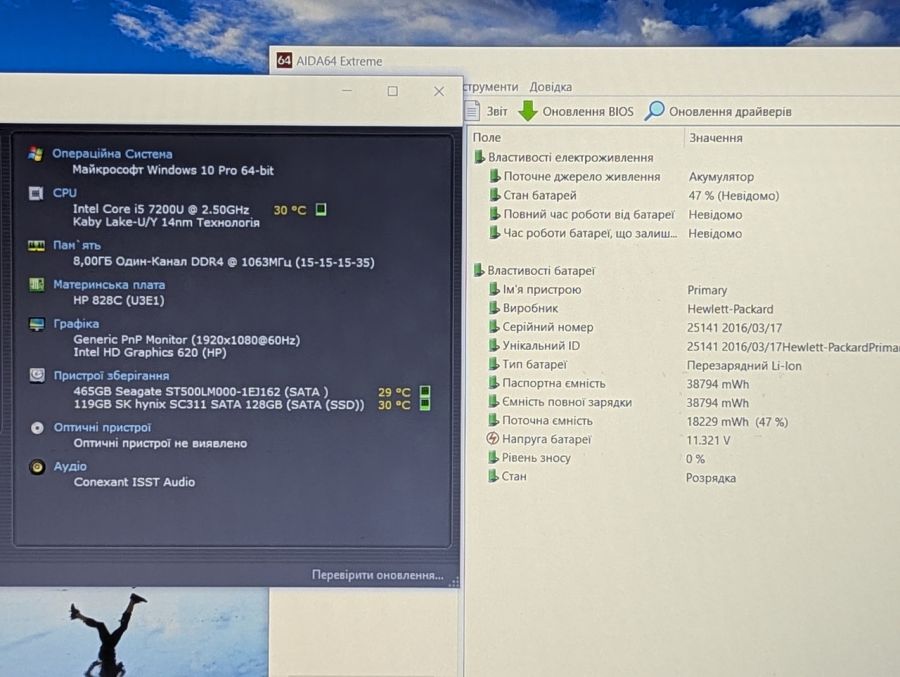Click the Пристрої зберігання disk icon
Image resolution: width=900 pixels, height=677 pixels.
37,375
